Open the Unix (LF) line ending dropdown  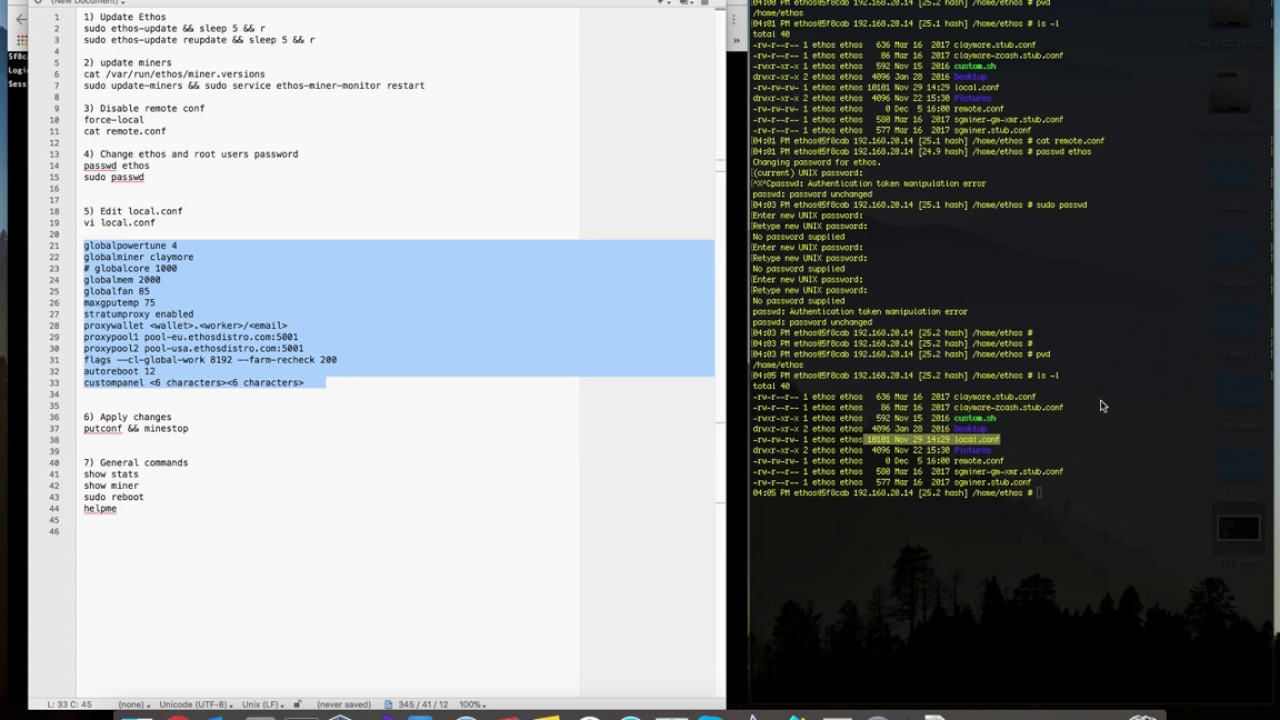(263, 705)
